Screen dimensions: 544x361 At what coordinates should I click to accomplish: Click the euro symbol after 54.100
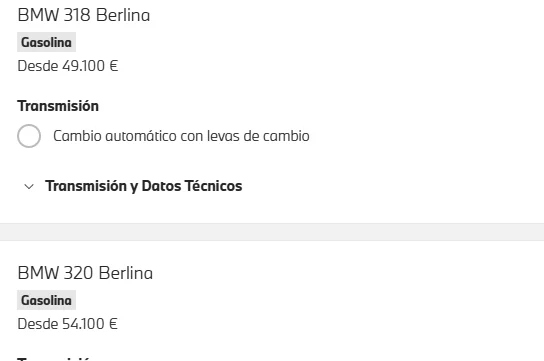113,324
